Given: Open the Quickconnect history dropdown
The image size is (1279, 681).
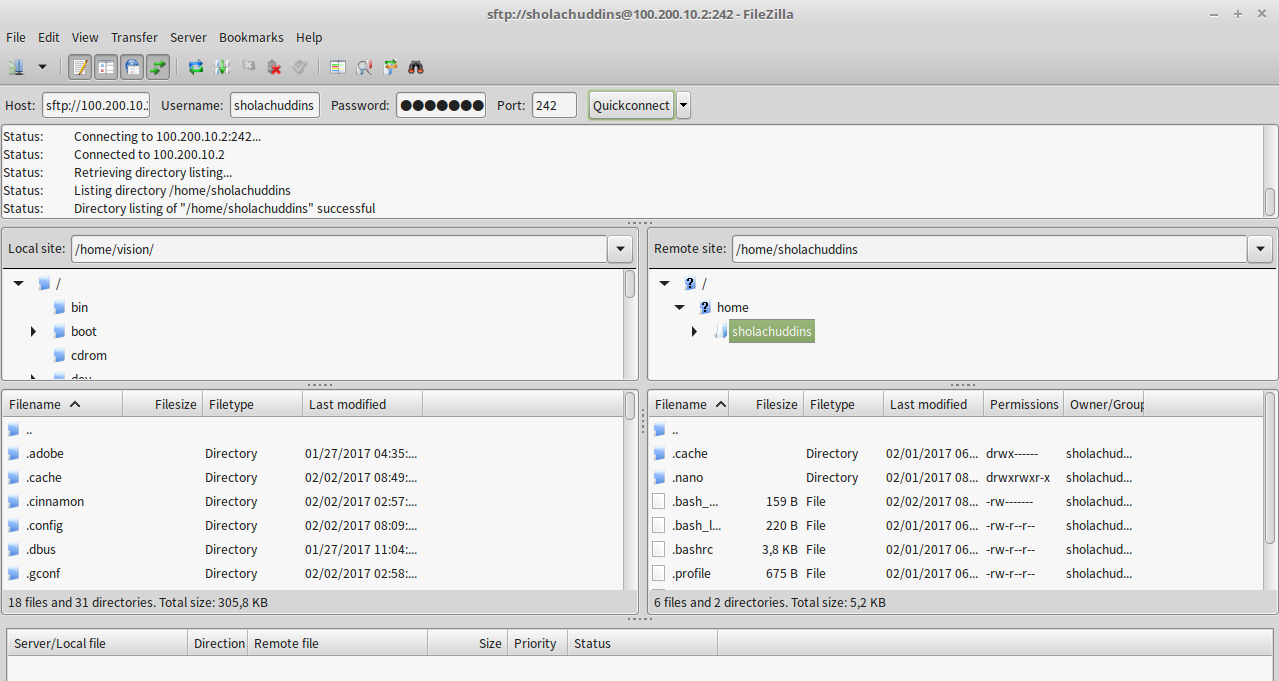Looking at the screenshot, I should 682,105.
